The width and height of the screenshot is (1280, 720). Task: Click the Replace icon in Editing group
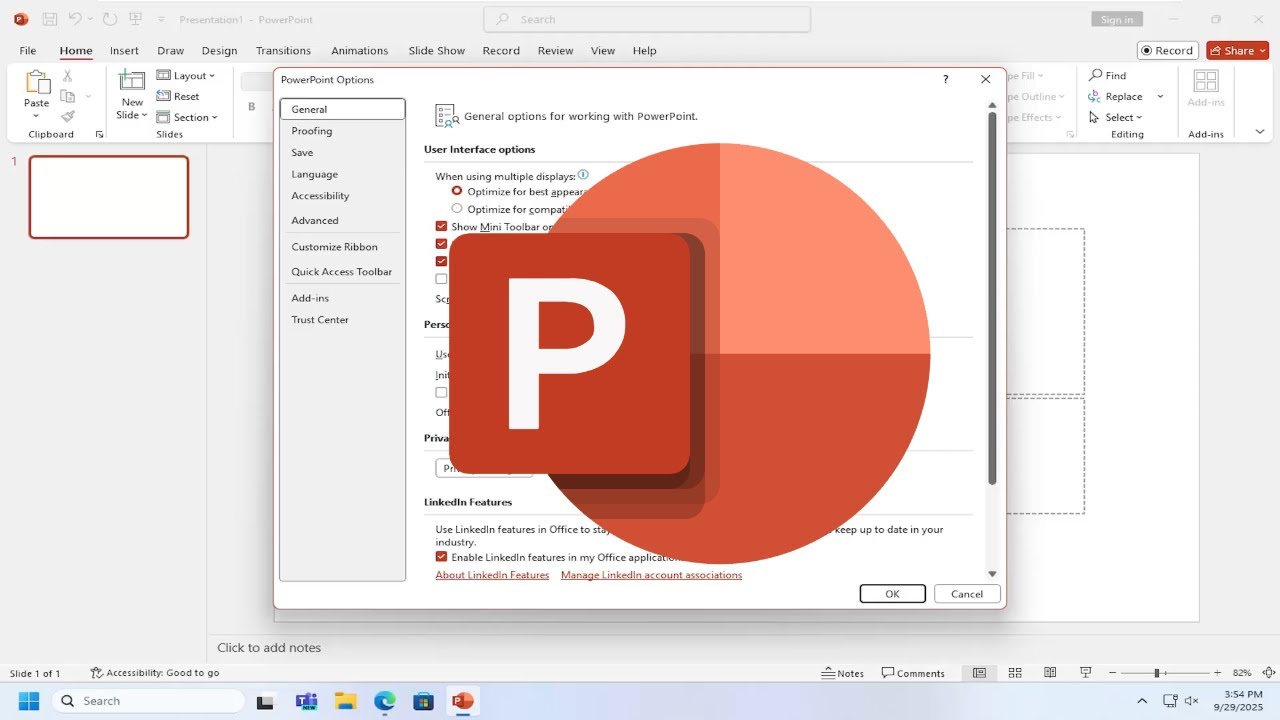pyautogui.click(x=1096, y=97)
